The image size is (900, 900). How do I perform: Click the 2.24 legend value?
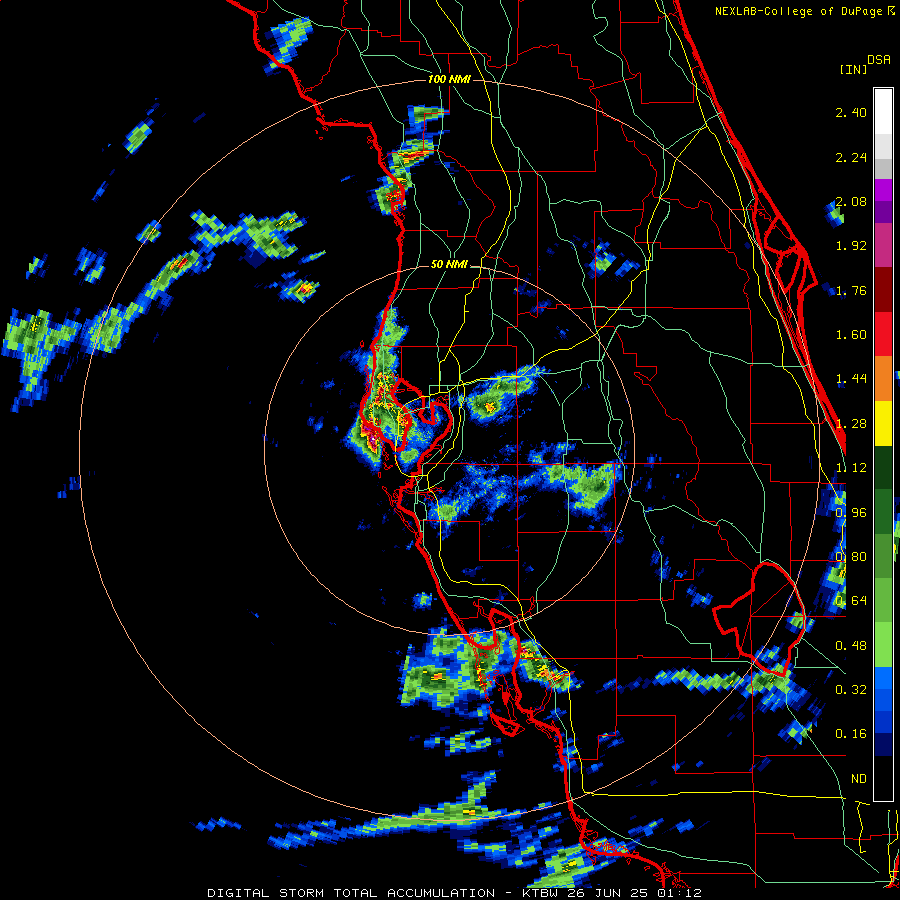(x=851, y=157)
